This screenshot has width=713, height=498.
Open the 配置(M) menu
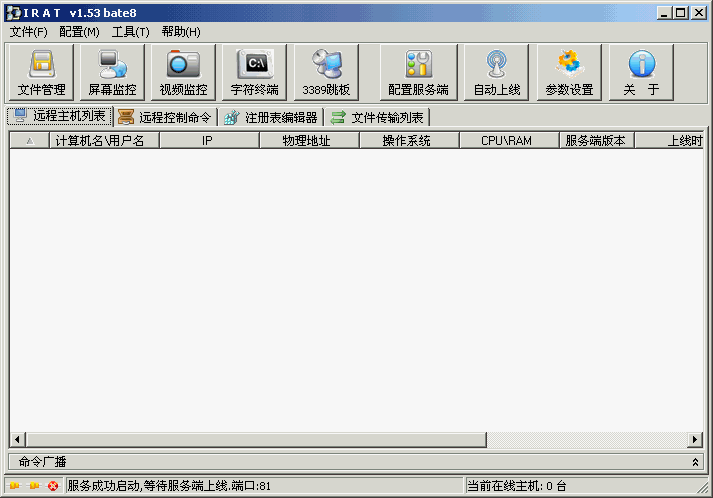79,32
